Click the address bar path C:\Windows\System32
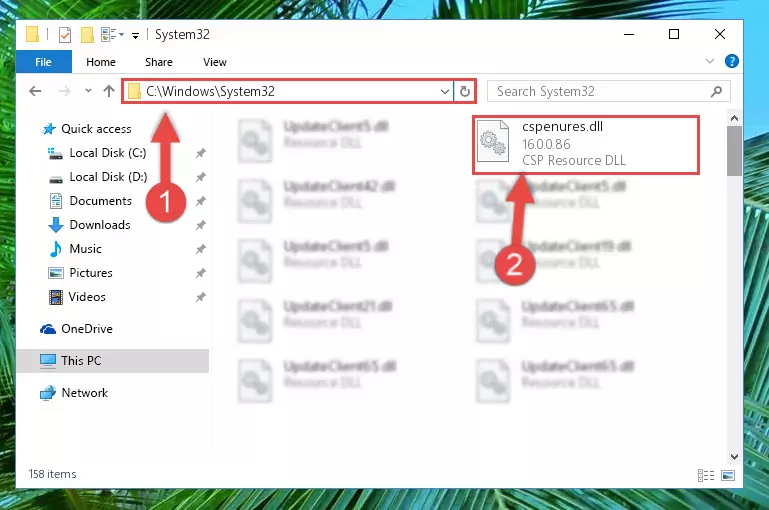This screenshot has width=769, height=510. point(210,91)
